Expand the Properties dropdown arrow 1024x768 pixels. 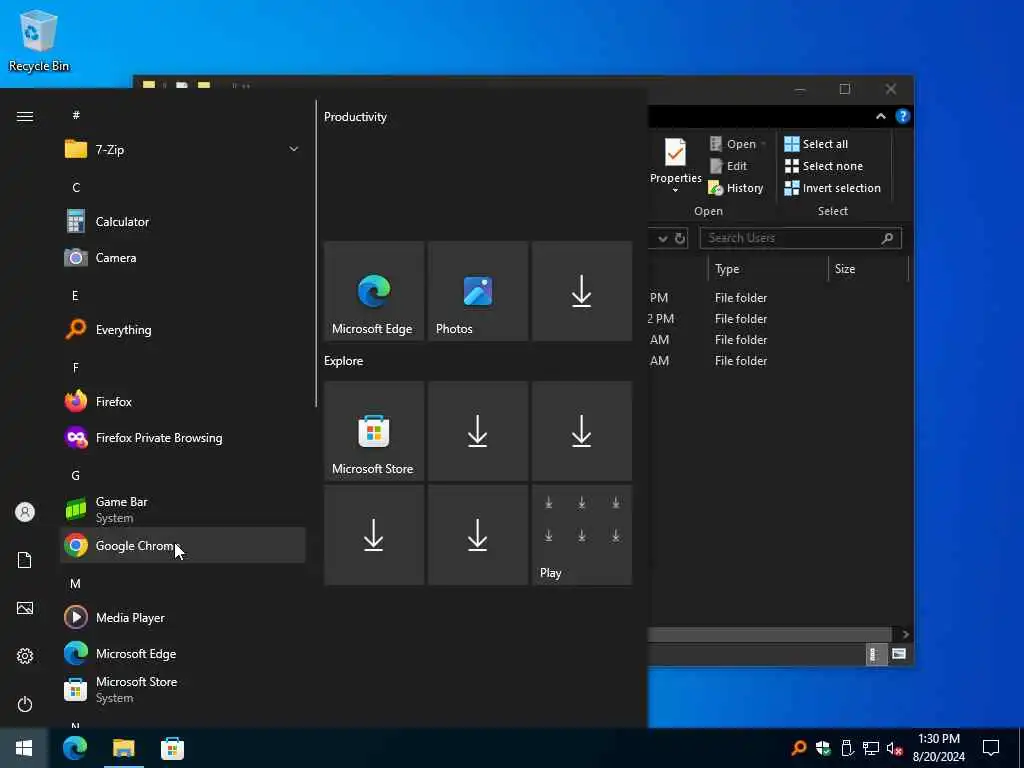click(x=675, y=190)
